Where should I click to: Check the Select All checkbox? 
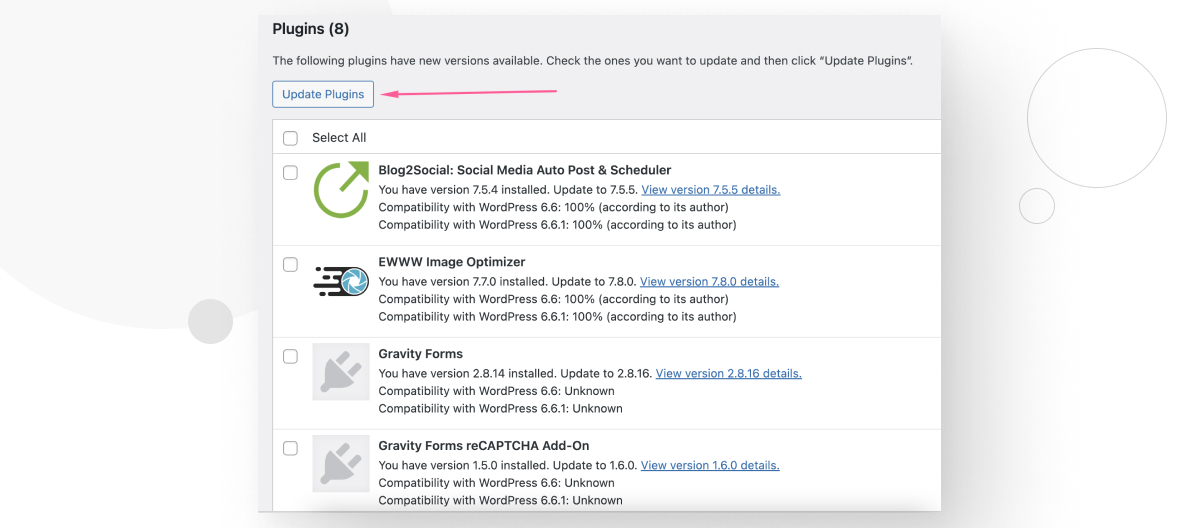click(x=290, y=138)
